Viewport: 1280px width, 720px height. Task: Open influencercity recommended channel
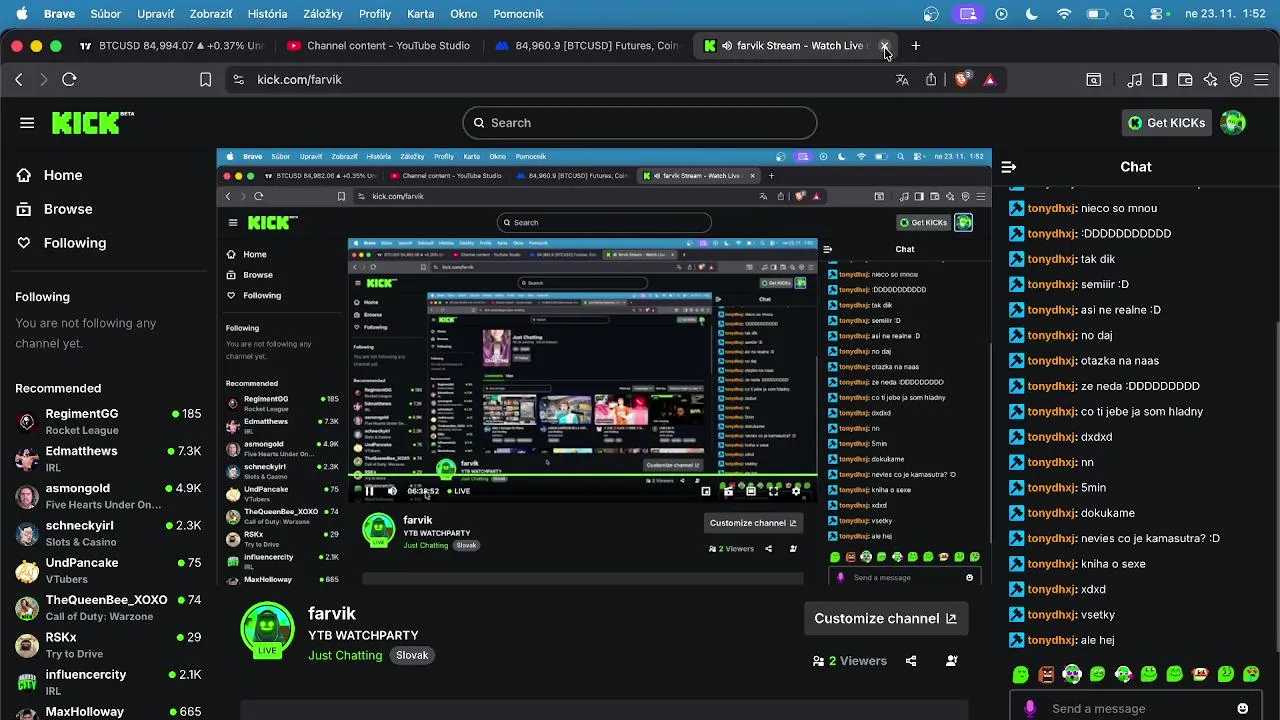[x=108, y=682]
